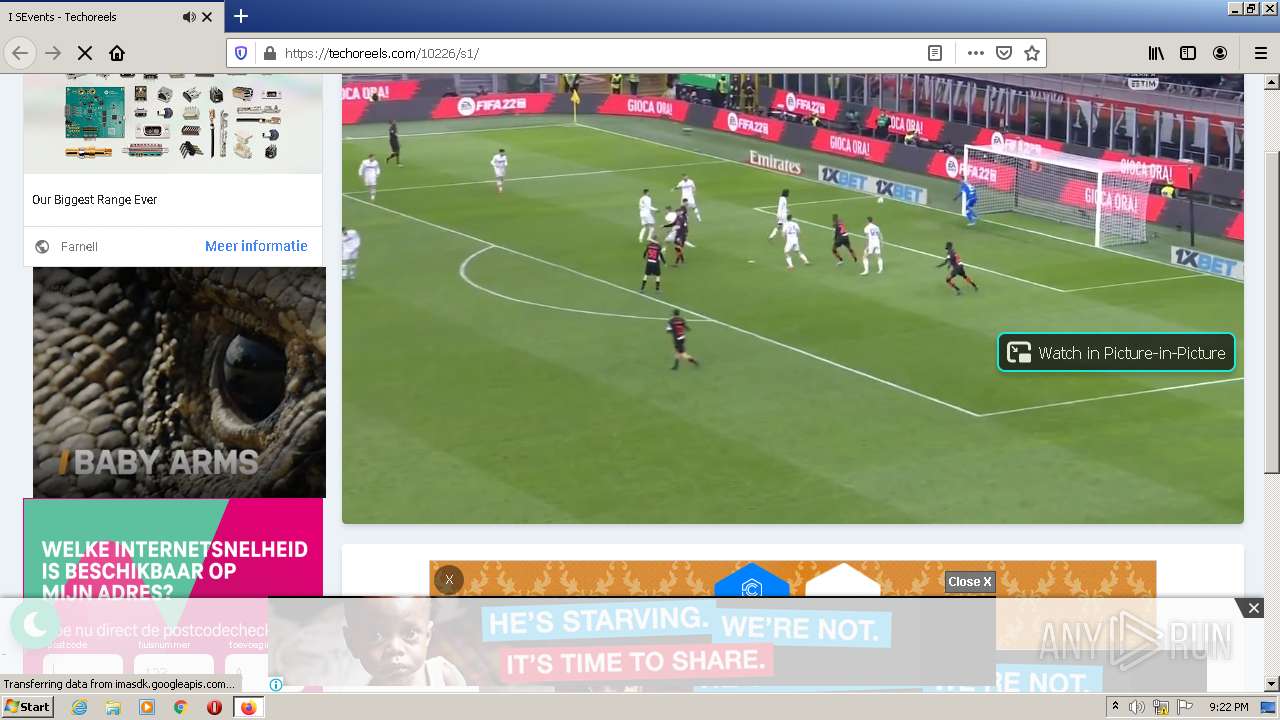Close the bottom banner overlay
The width and height of the screenshot is (1280, 720).
coord(1253,608)
